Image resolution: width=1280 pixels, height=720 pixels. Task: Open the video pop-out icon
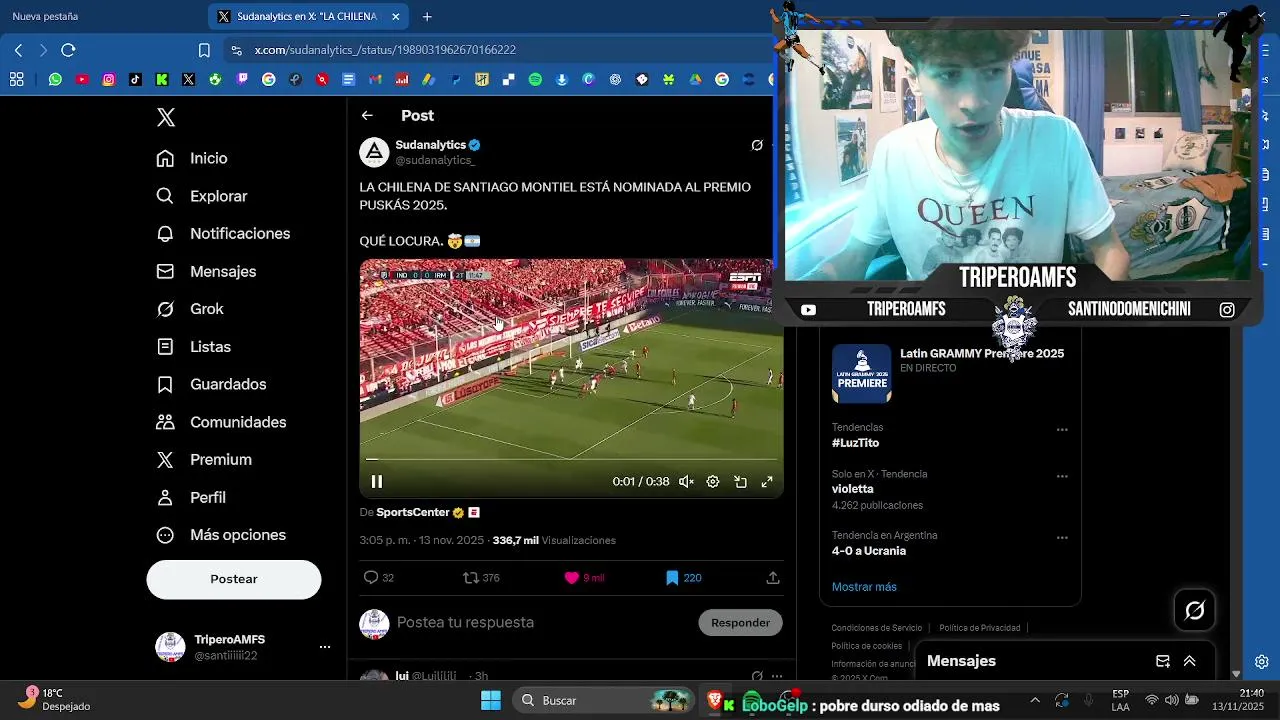click(x=740, y=482)
